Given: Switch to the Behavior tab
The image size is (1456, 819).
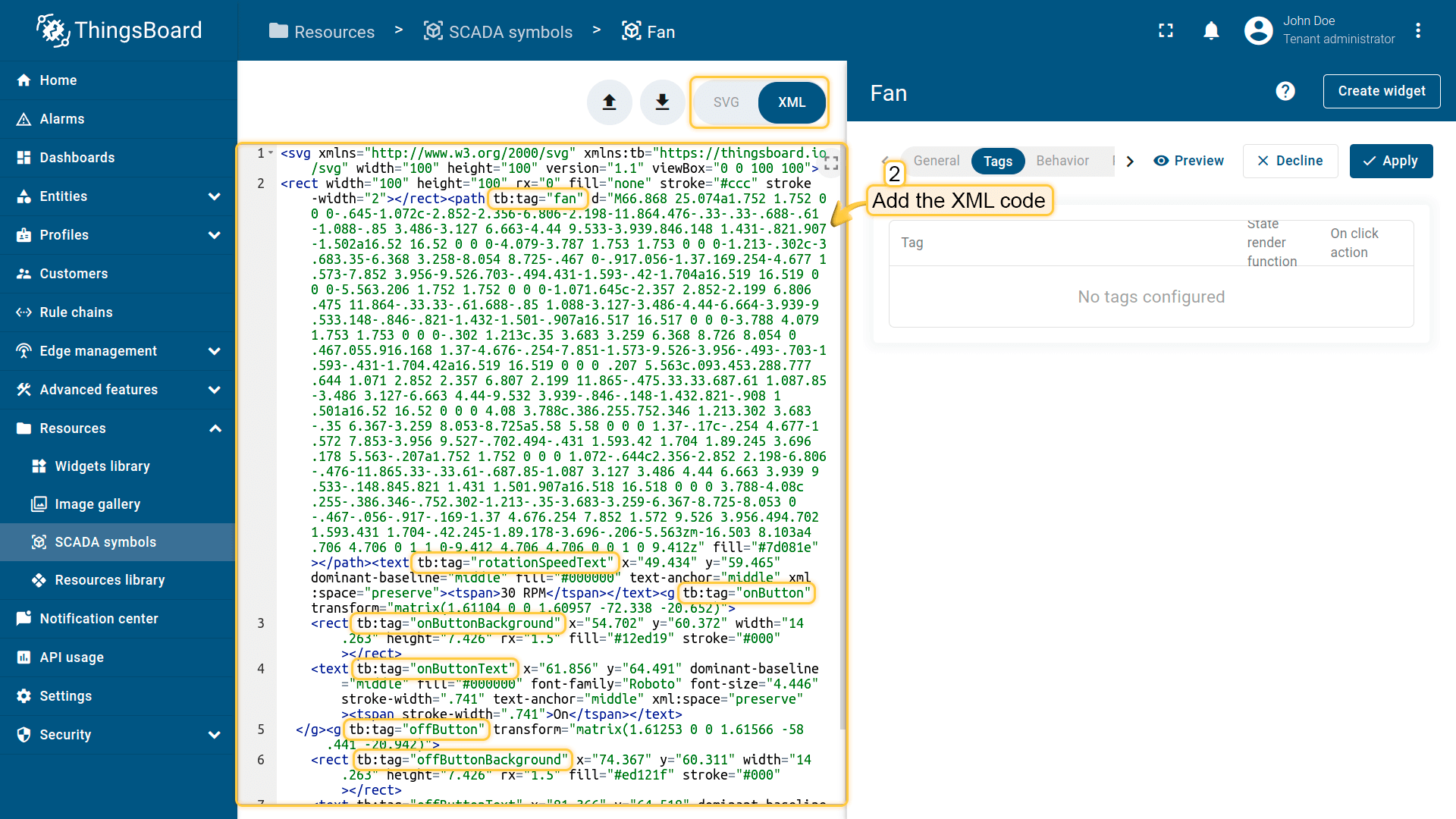Looking at the screenshot, I should coord(1062,161).
